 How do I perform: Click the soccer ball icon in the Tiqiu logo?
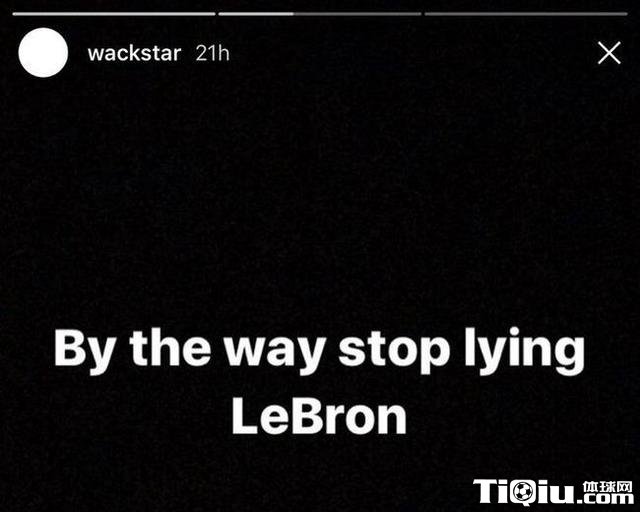coord(523,492)
